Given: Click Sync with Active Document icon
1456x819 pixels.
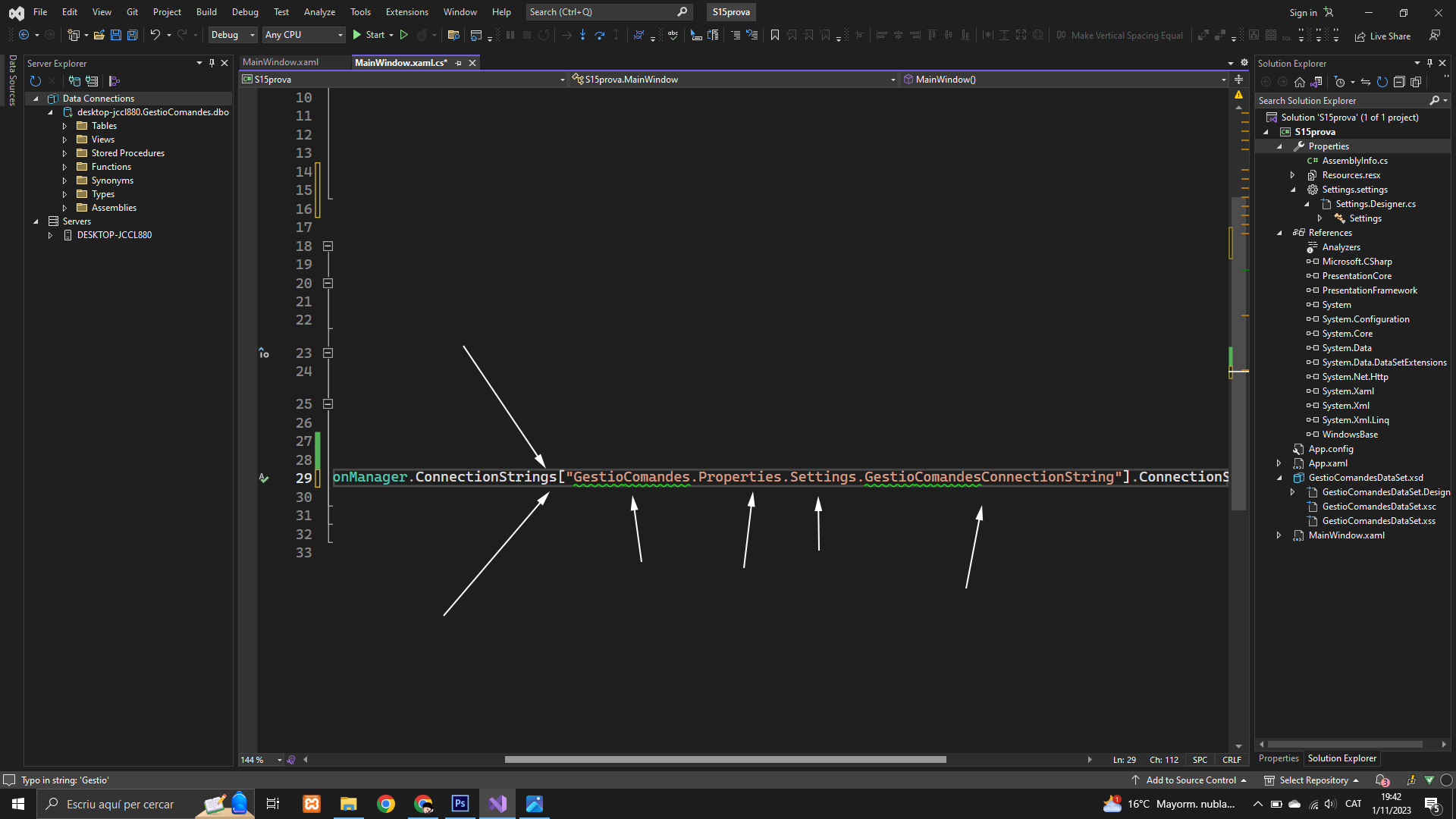Looking at the screenshot, I should [1365, 82].
